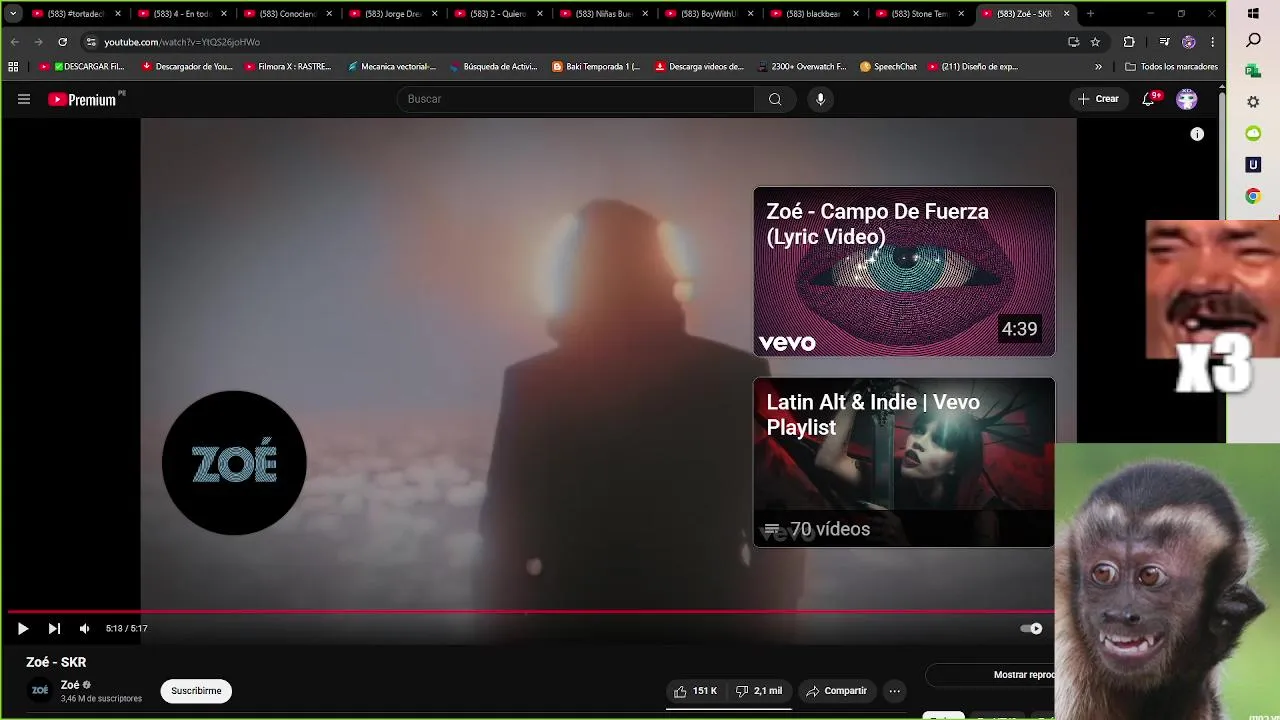Dislike the video showing 2,1 mil
This screenshot has width=1280, height=720.
(x=760, y=691)
